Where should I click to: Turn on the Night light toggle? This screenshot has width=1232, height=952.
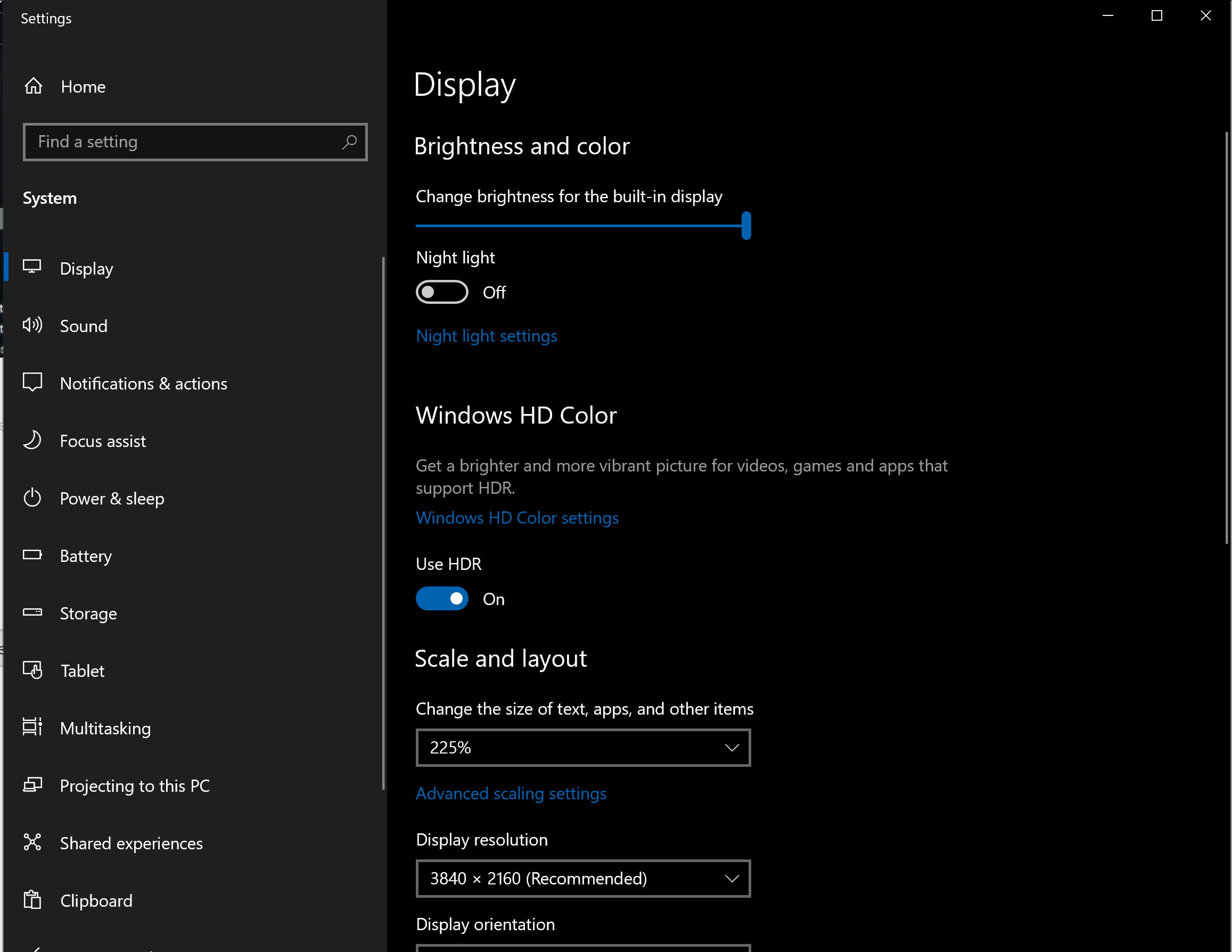442,292
